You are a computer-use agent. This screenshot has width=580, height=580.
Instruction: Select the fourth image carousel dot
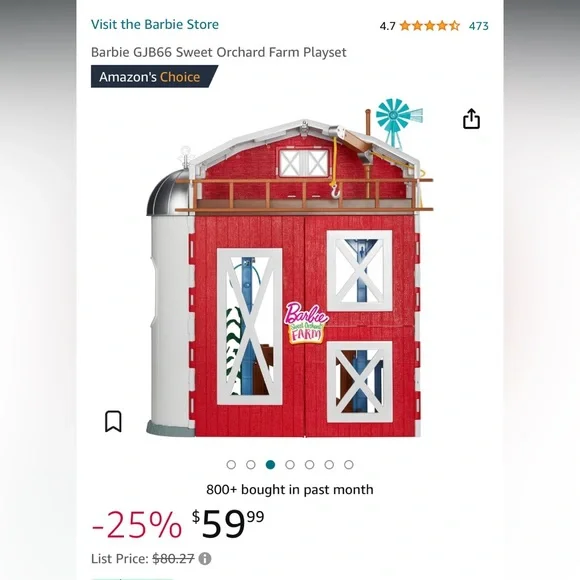(x=290, y=465)
